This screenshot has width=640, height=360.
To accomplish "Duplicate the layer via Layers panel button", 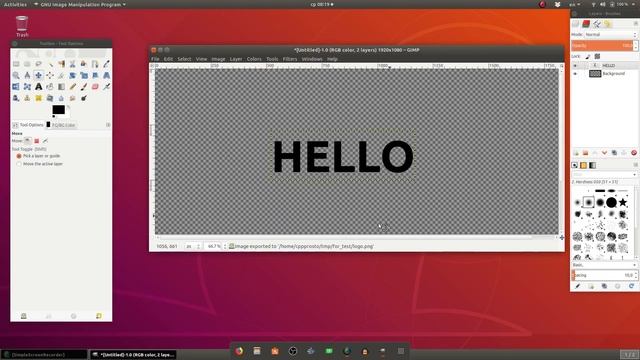I will [x=614, y=153].
